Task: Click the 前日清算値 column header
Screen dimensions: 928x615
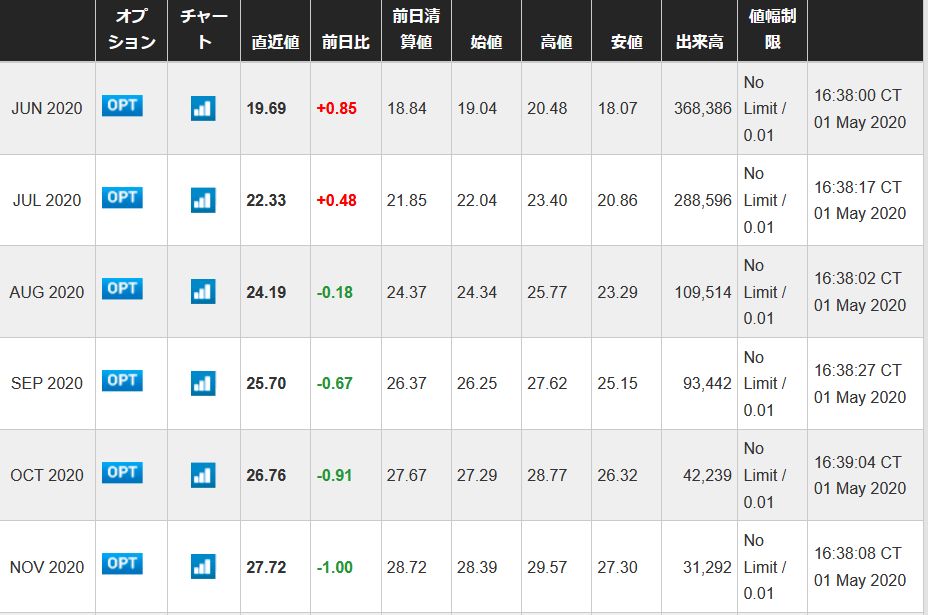Action: (x=416, y=29)
